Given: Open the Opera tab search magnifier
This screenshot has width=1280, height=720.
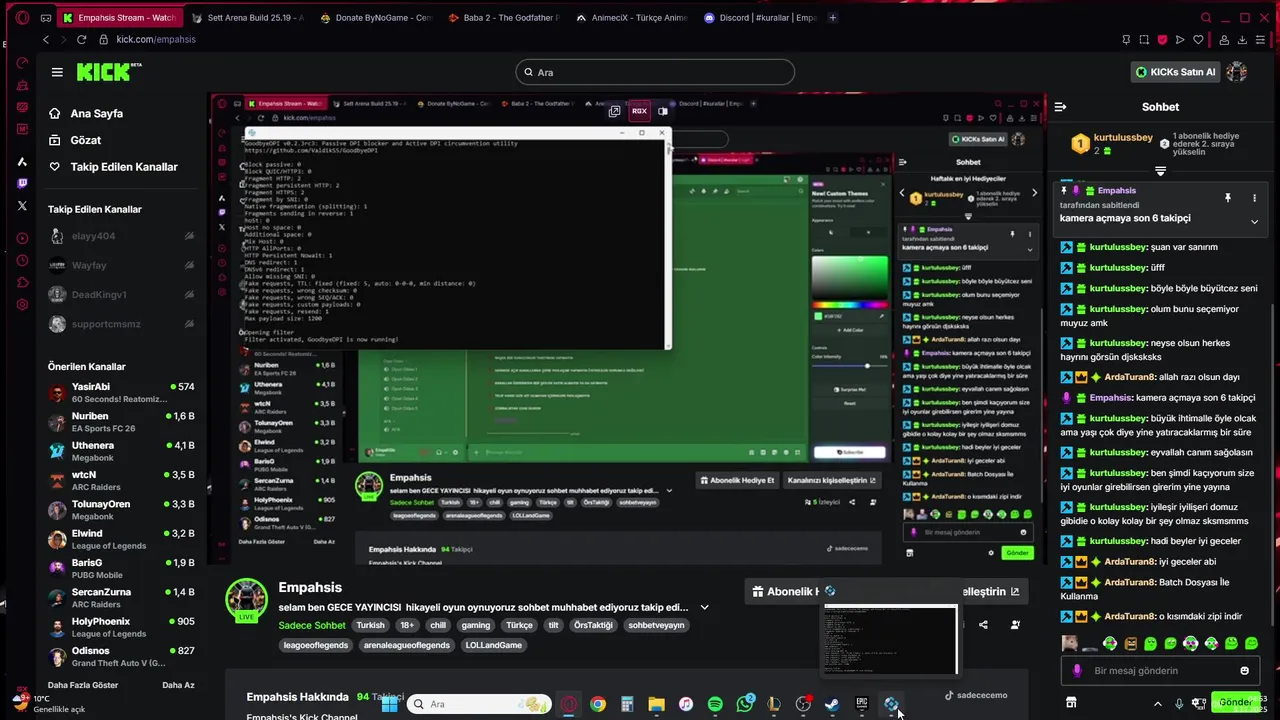Looking at the screenshot, I should point(1206,18).
